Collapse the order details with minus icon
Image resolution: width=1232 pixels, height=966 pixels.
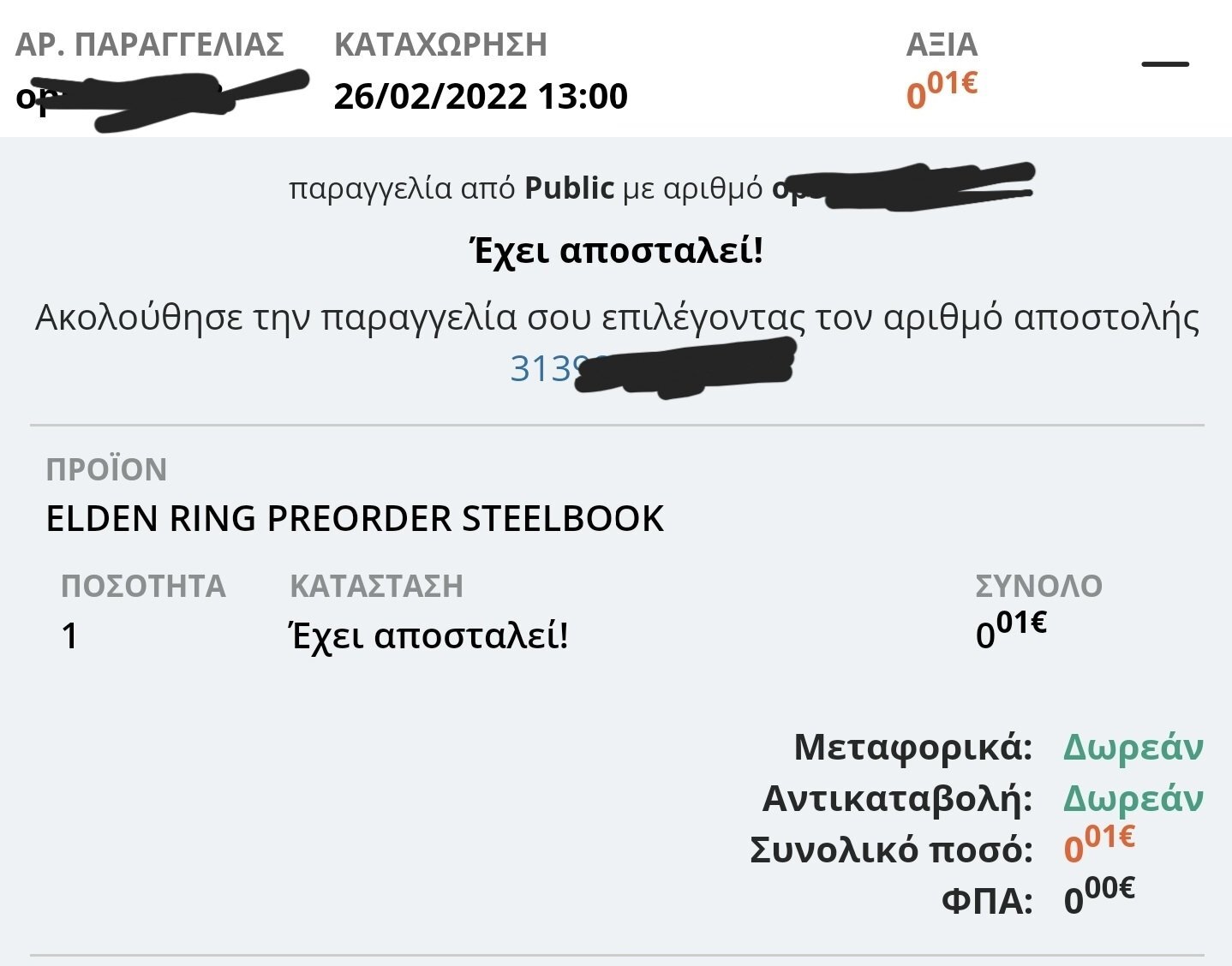point(1165,64)
